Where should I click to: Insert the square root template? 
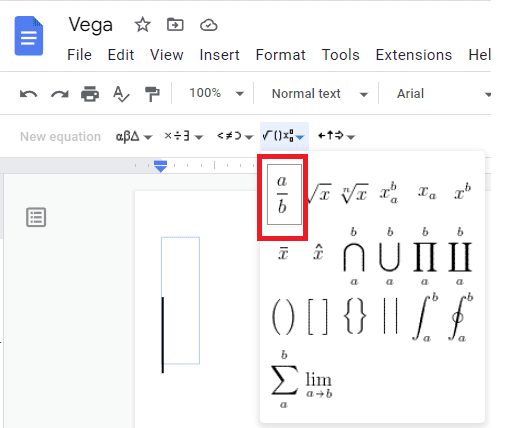pyautogui.click(x=319, y=193)
